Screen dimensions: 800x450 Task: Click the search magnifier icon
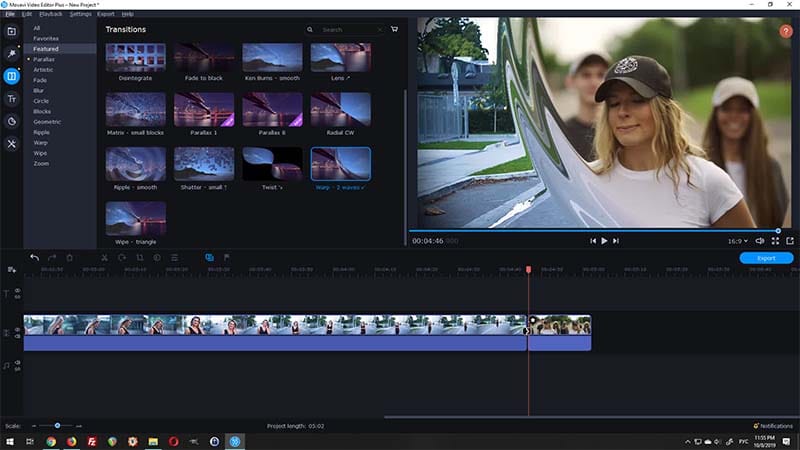(x=310, y=30)
